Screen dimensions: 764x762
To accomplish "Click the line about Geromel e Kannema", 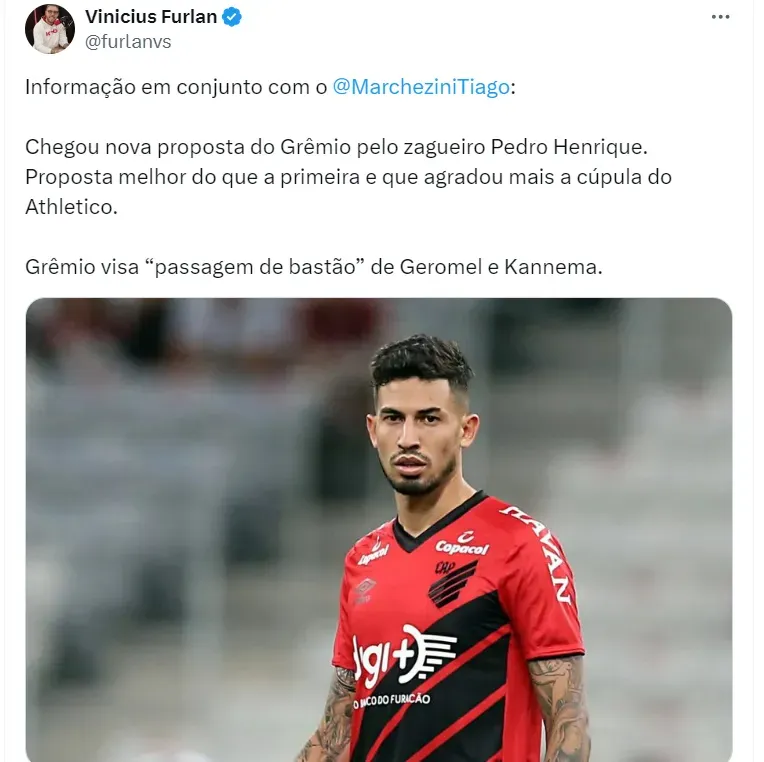I will 314,267.
